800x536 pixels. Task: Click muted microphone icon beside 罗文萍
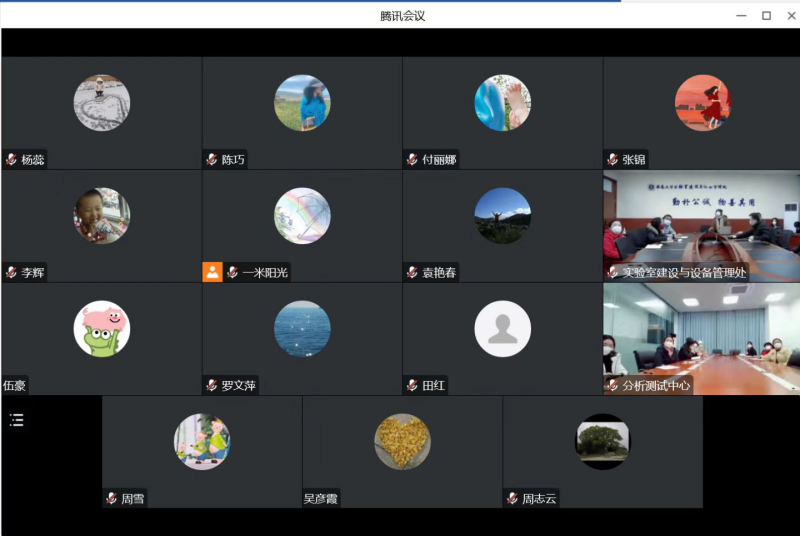click(x=212, y=386)
